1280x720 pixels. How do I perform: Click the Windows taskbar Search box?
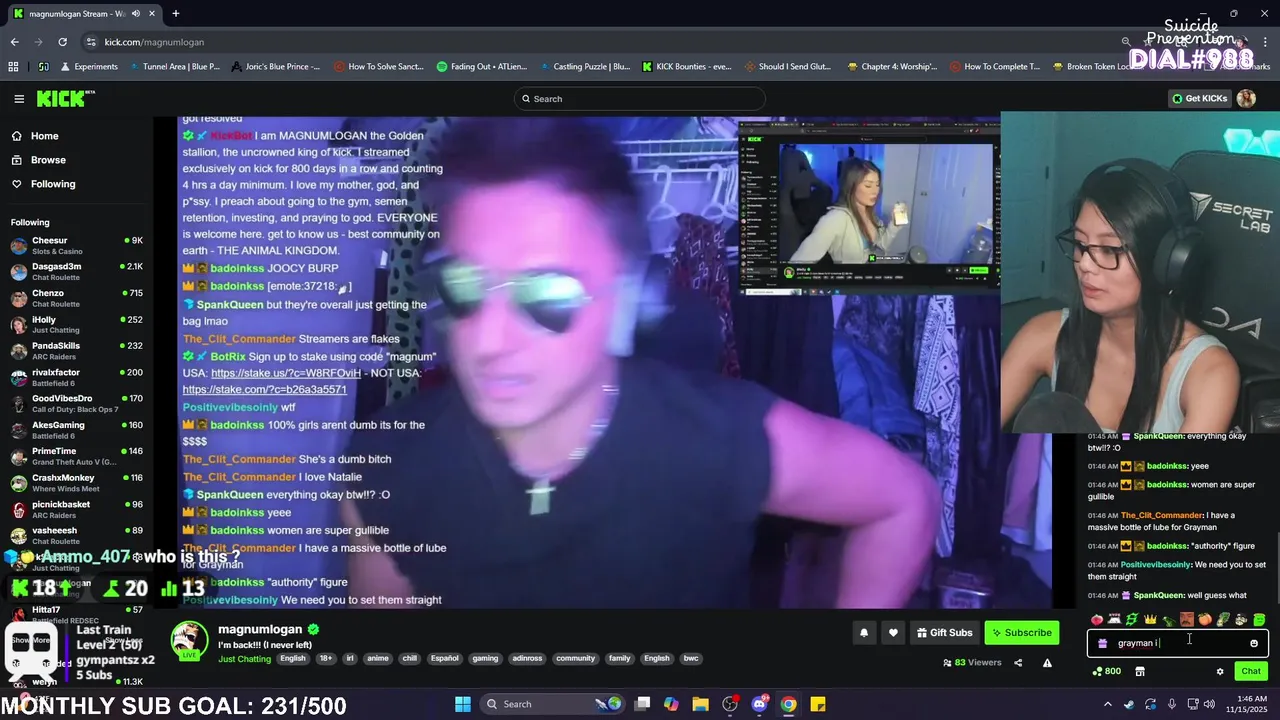(x=552, y=704)
